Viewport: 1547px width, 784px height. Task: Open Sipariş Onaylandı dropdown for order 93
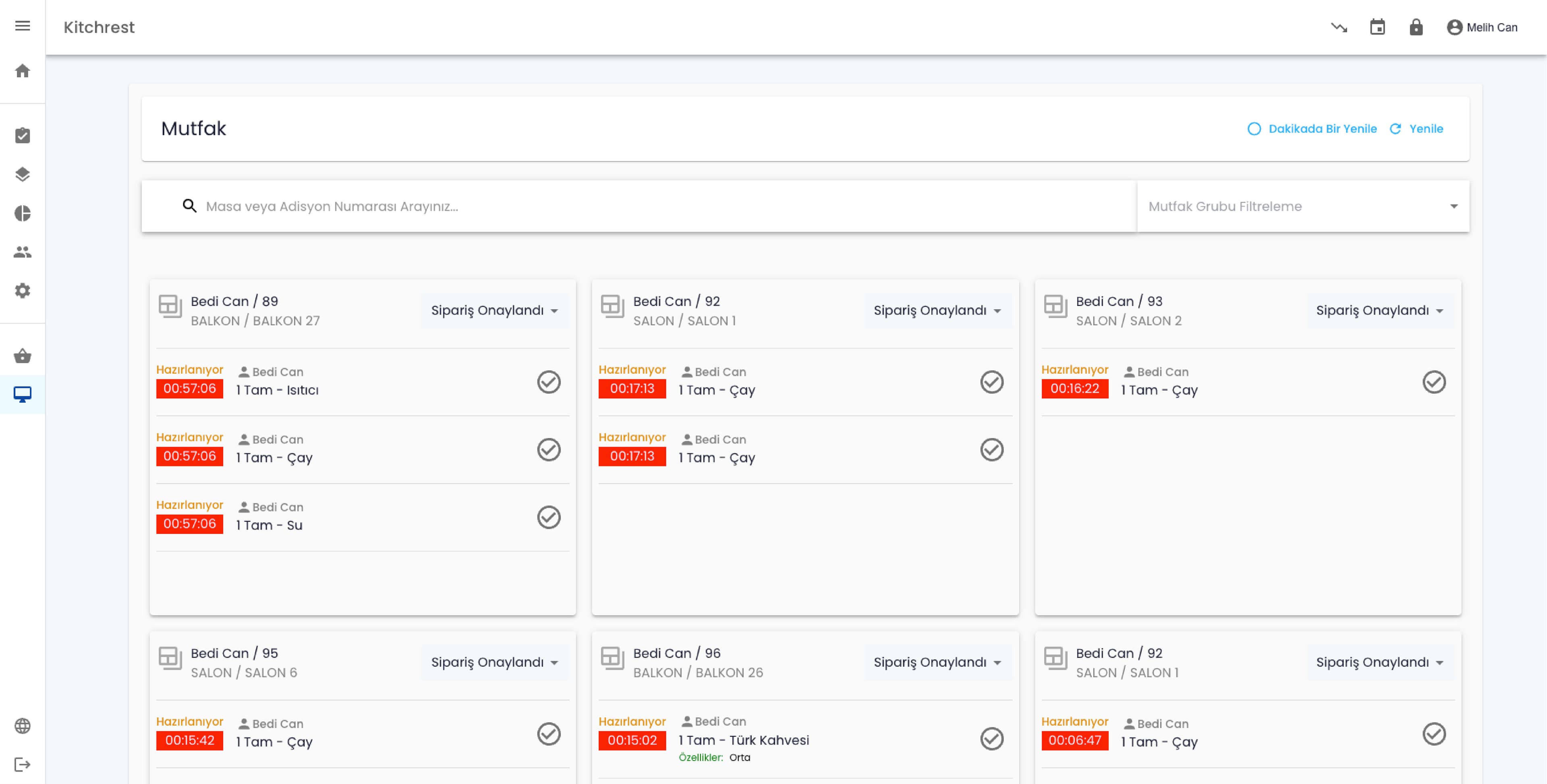1379,310
